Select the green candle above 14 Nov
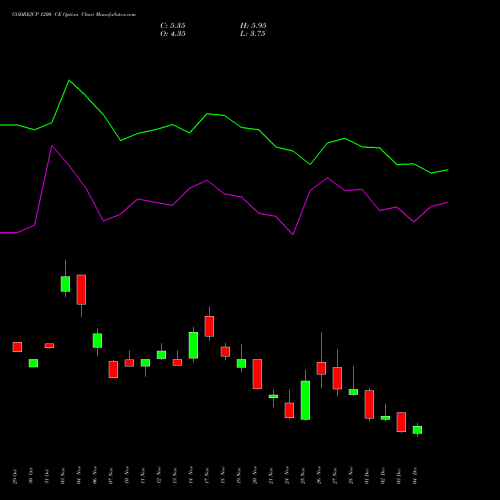This screenshot has width=500, height=500. (x=193, y=345)
